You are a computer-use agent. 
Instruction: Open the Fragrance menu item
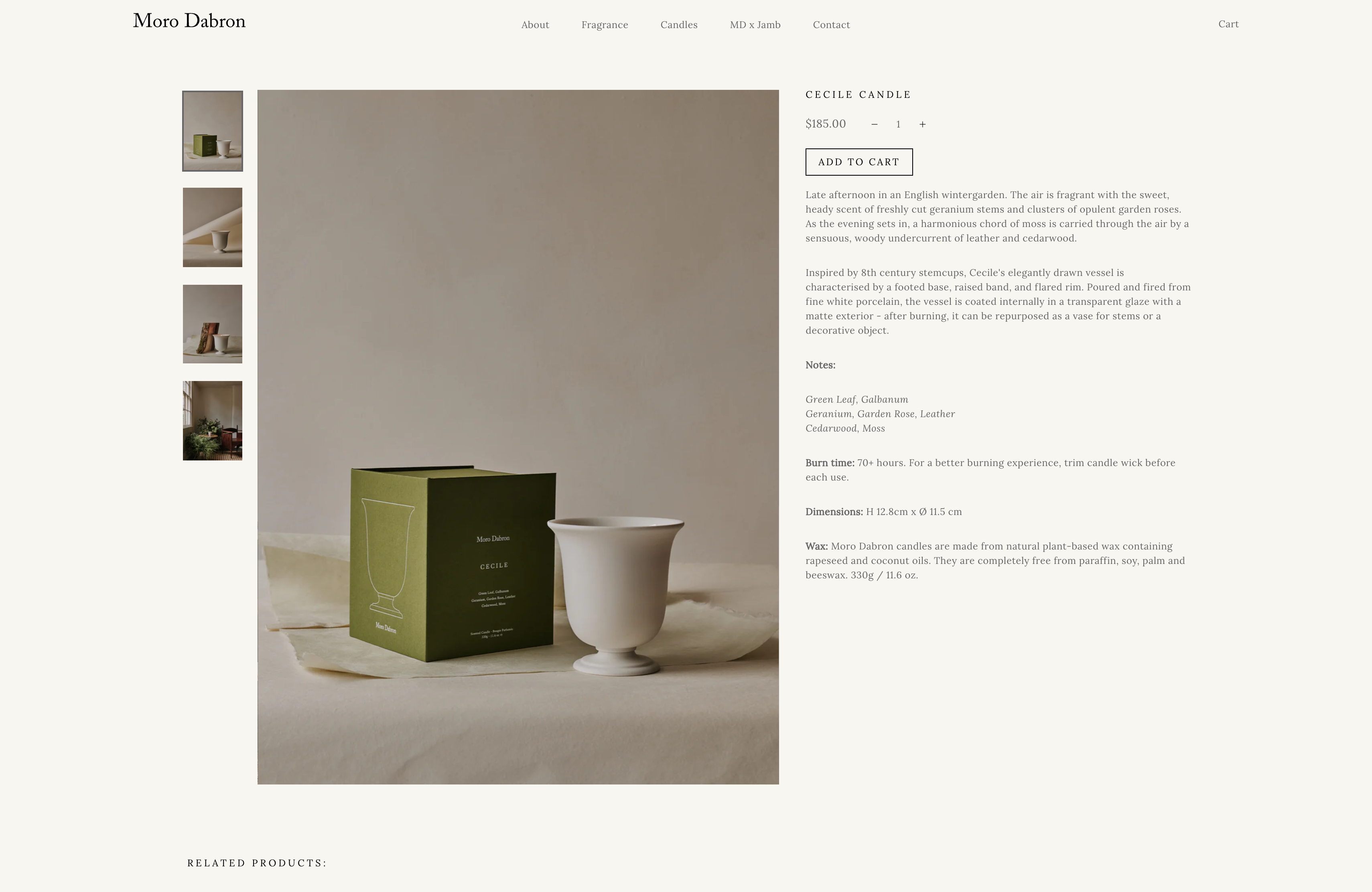click(605, 25)
